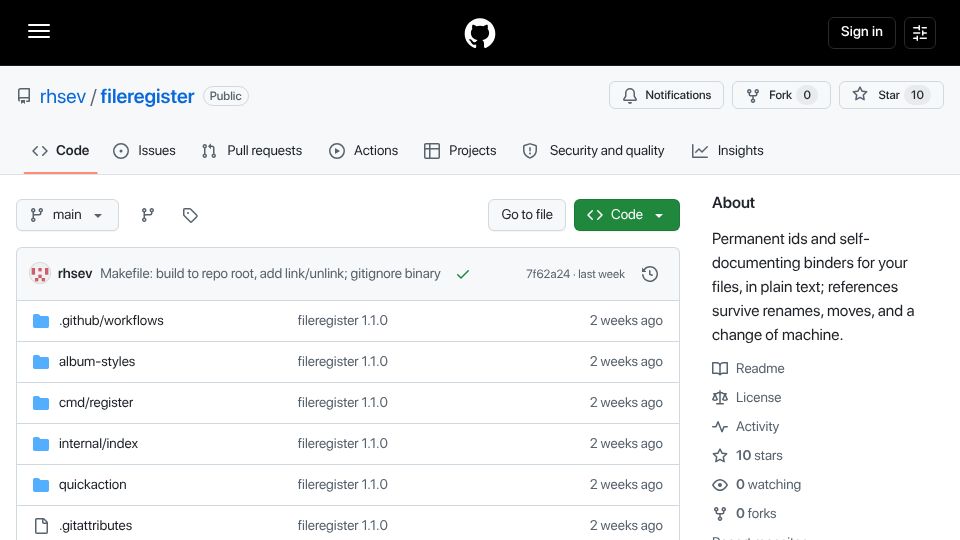
Task: Open the Readme link in About
Action: 748,369
